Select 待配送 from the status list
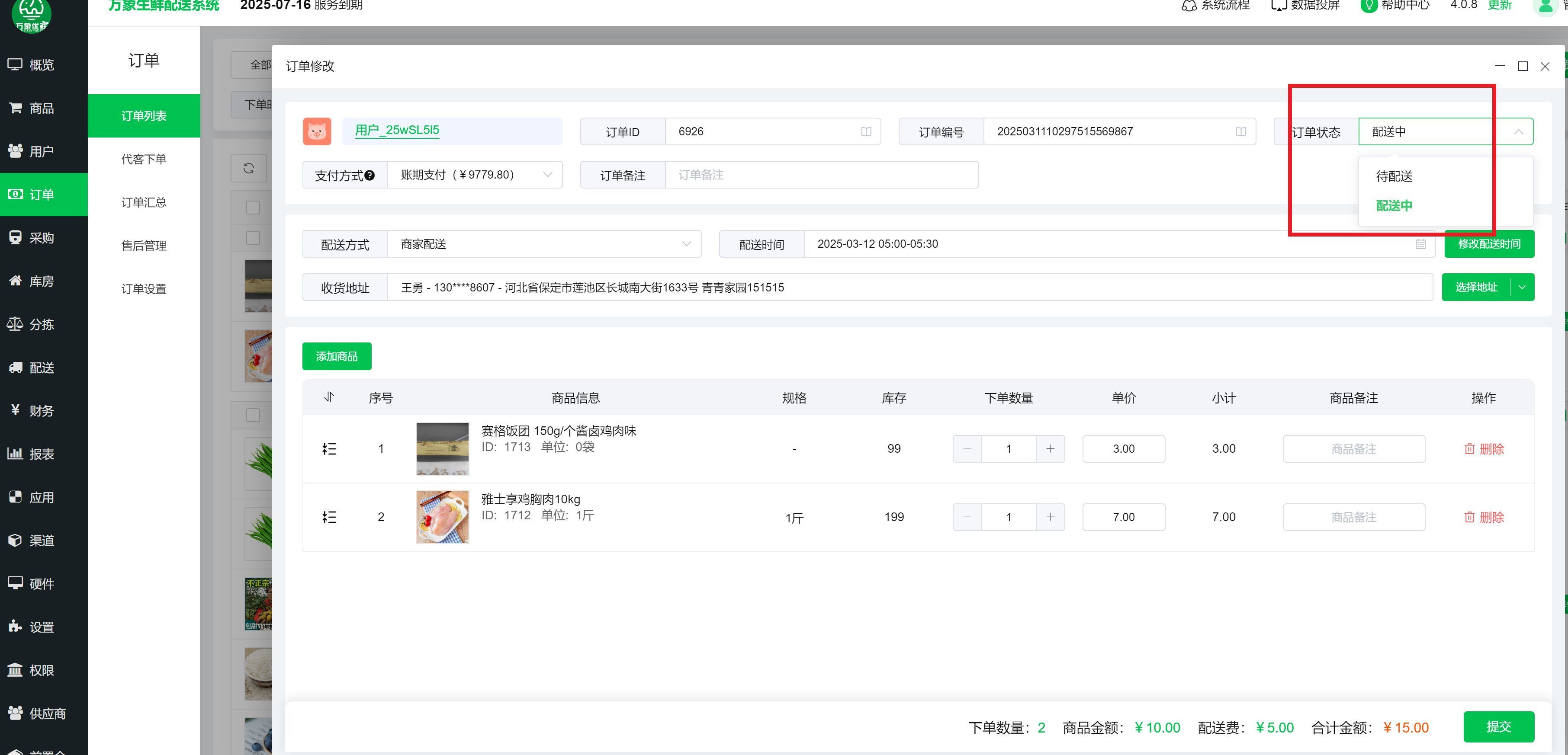 (1394, 176)
